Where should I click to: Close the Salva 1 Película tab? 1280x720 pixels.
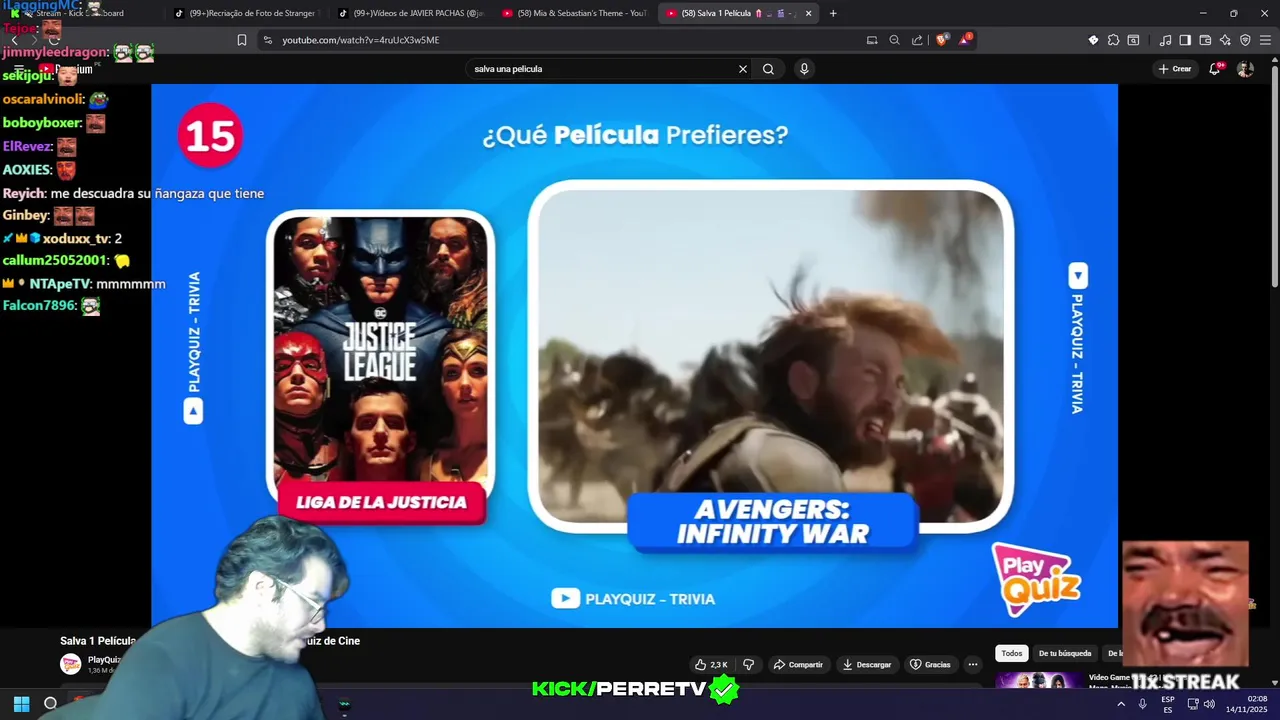tap(808, 13)
